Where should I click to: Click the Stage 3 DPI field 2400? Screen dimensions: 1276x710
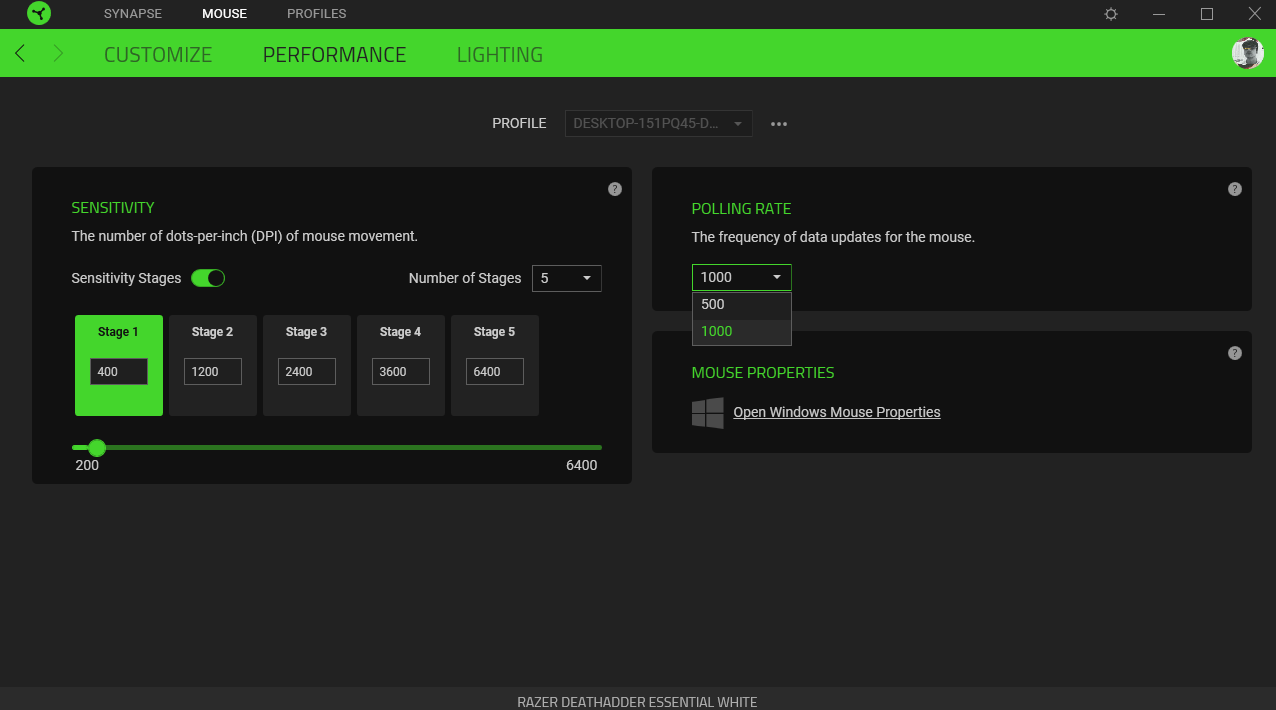pyautogui.click(x=307, y=372)
